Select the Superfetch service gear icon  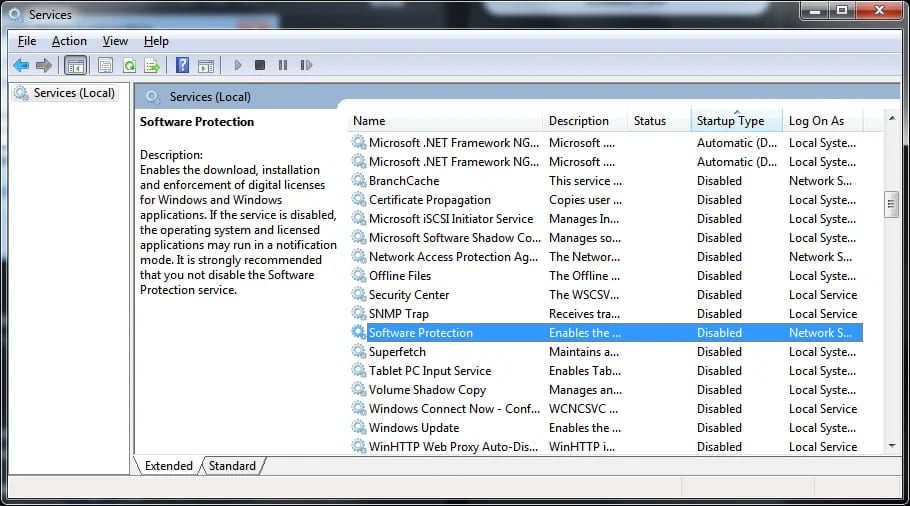(x=358, y=352)
